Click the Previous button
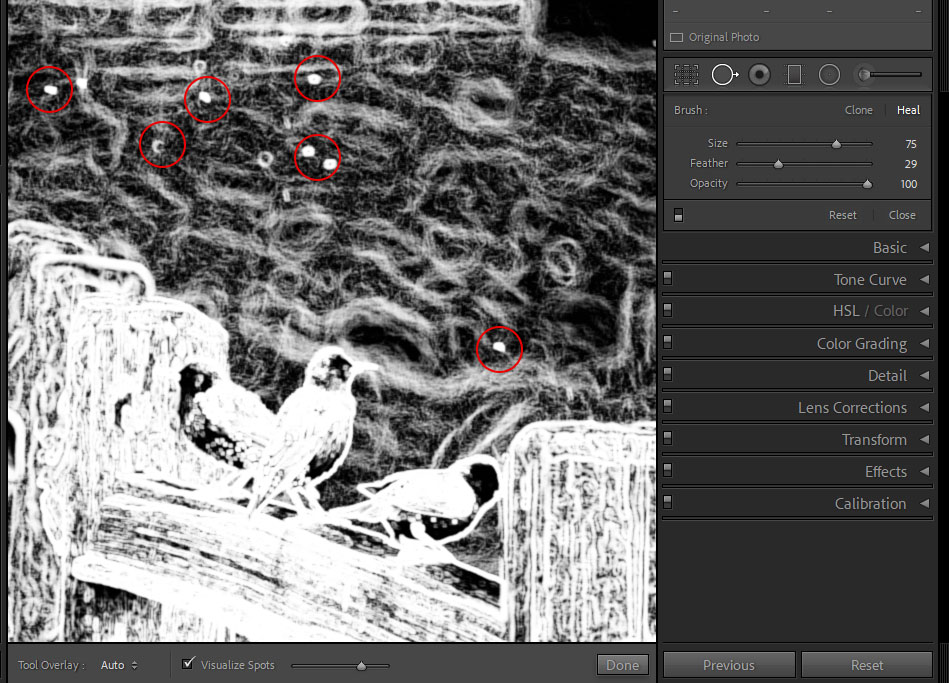This screenshot has width=949, height=683. pos(729,665)
